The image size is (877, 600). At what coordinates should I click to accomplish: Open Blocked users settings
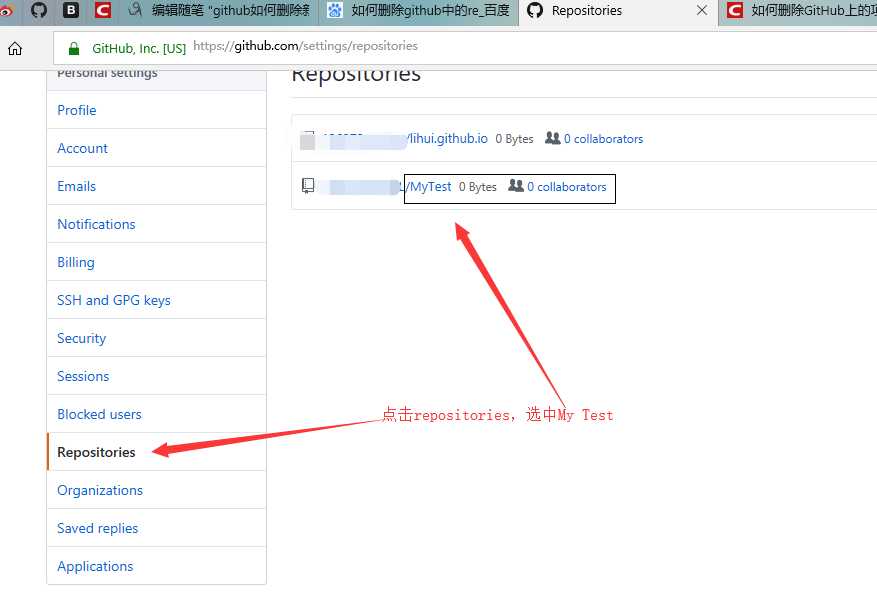point(157,414)
